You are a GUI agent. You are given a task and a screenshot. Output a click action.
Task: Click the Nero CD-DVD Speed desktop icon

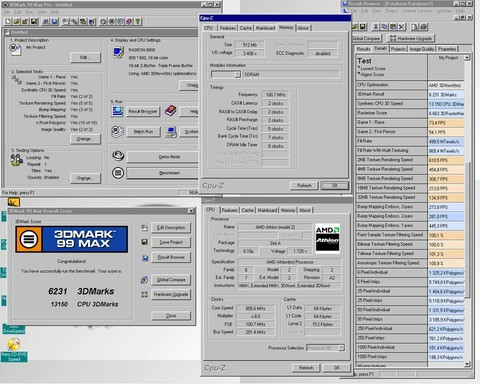tap(14, 349)
